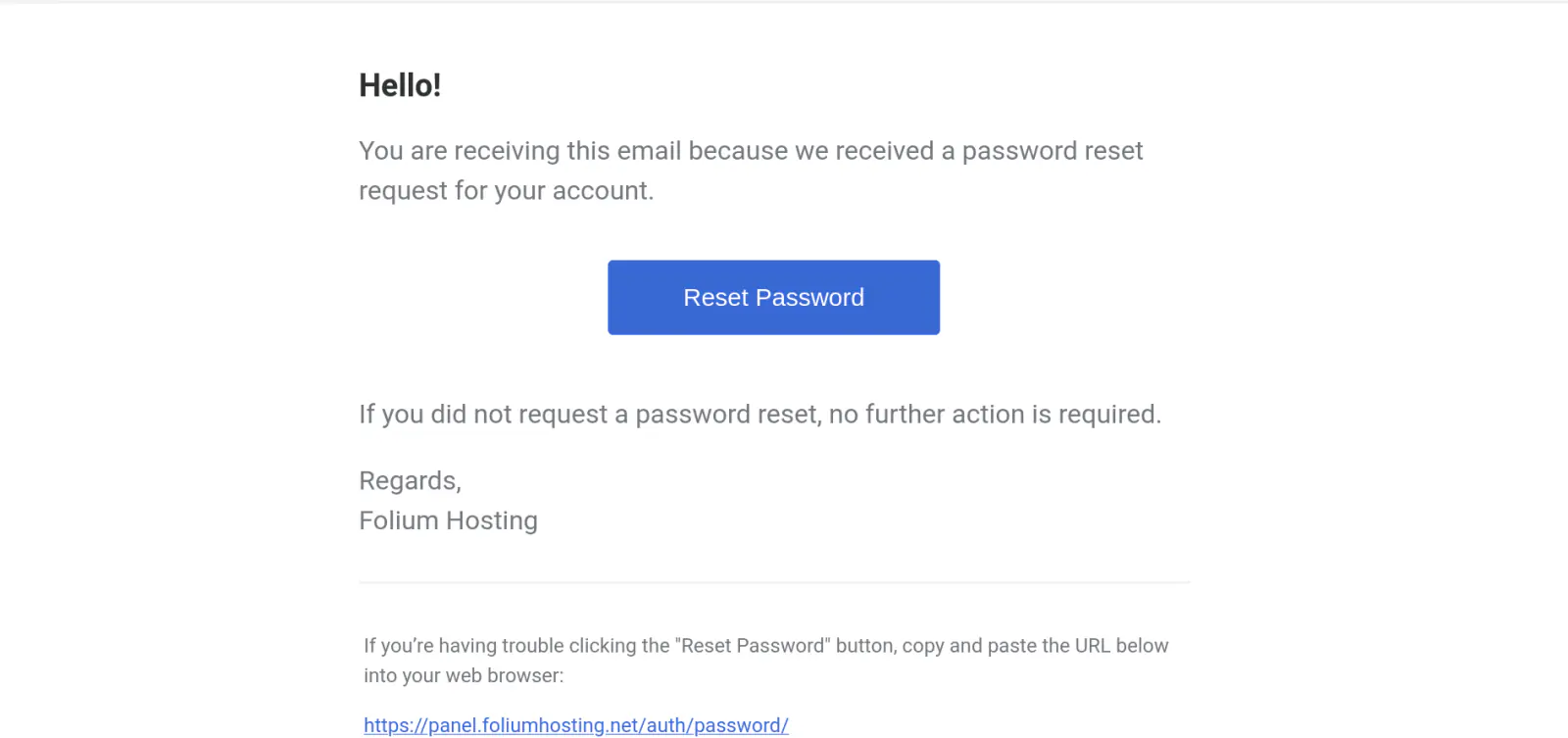Viewport: 1568px width, 738px height.
Task: Click the "If you're having trouble clicking" footer text
Action: pyautogui.click(x=516, y=646)
